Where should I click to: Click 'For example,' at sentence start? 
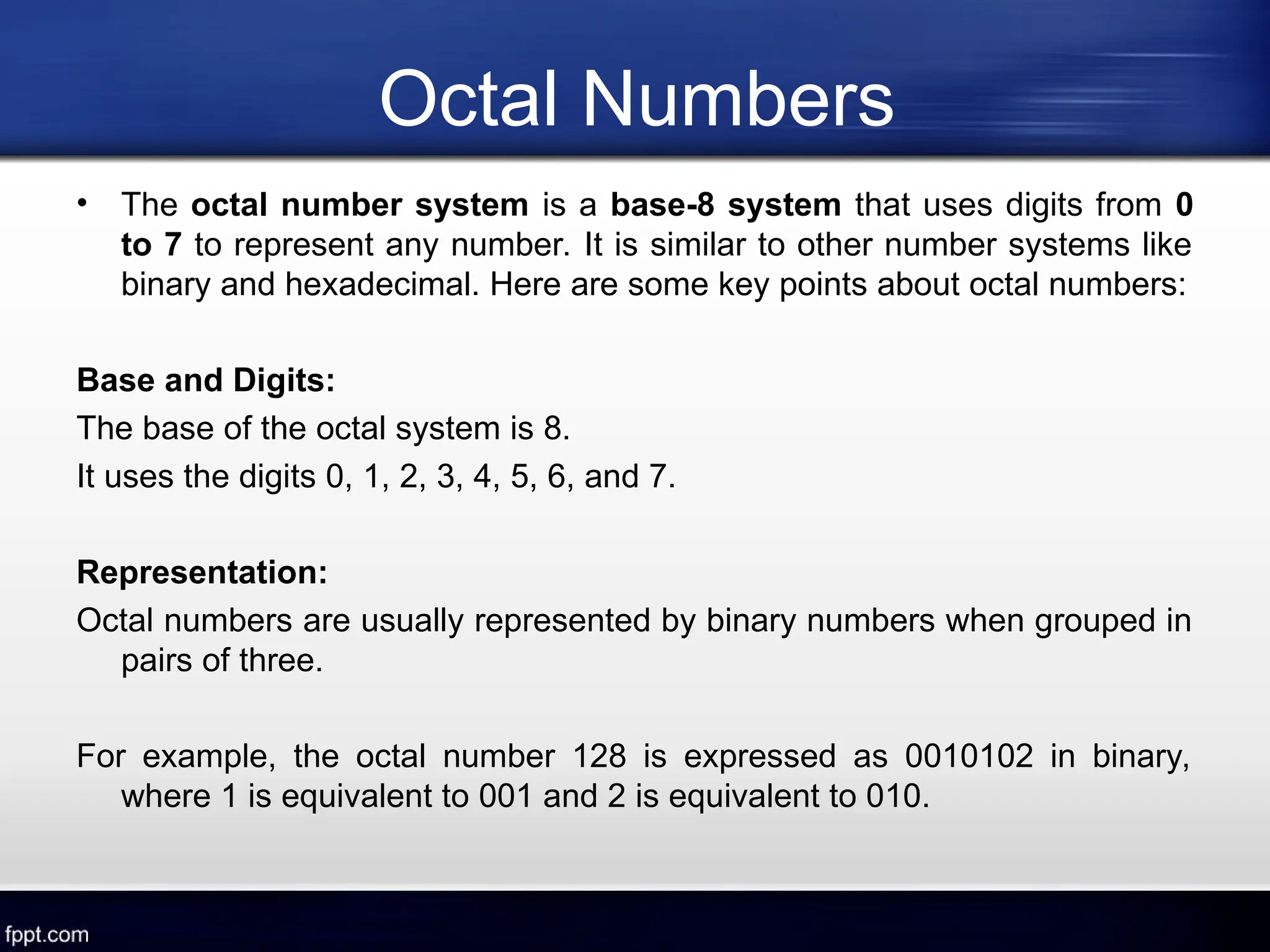pos(176,757)
